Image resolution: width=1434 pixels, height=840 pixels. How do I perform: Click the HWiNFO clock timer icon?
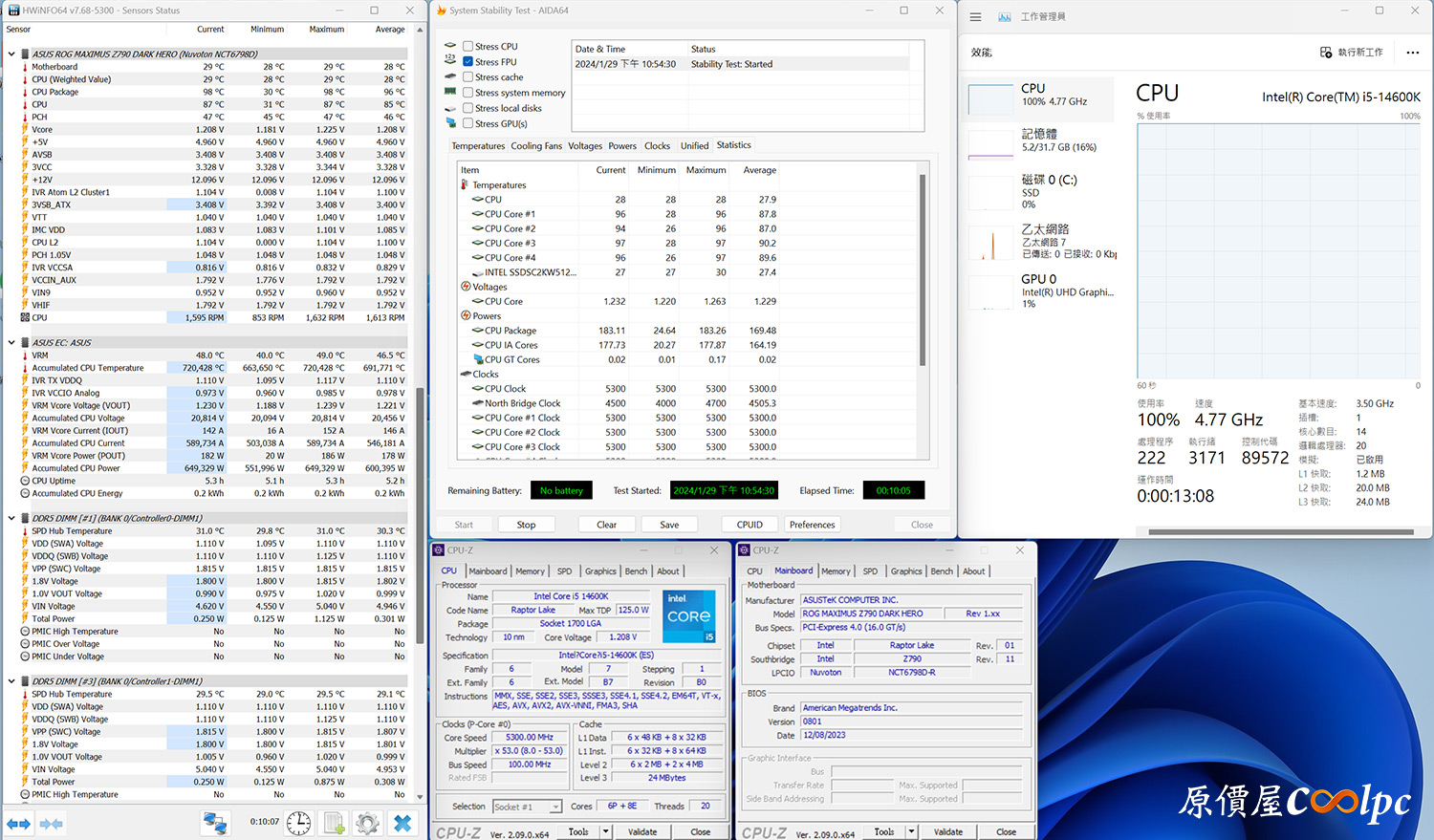tap(298, 823)
